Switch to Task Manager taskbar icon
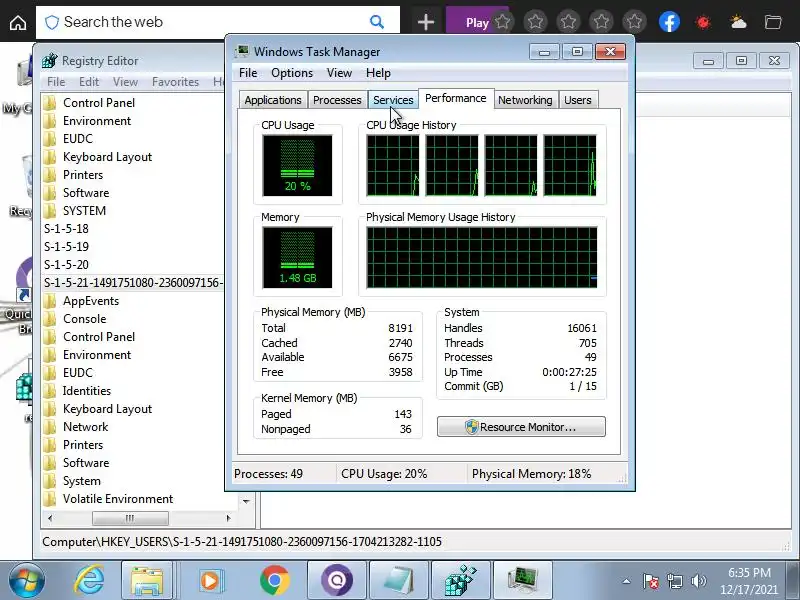This screenshot has height=600, width=800. [523, 581]
